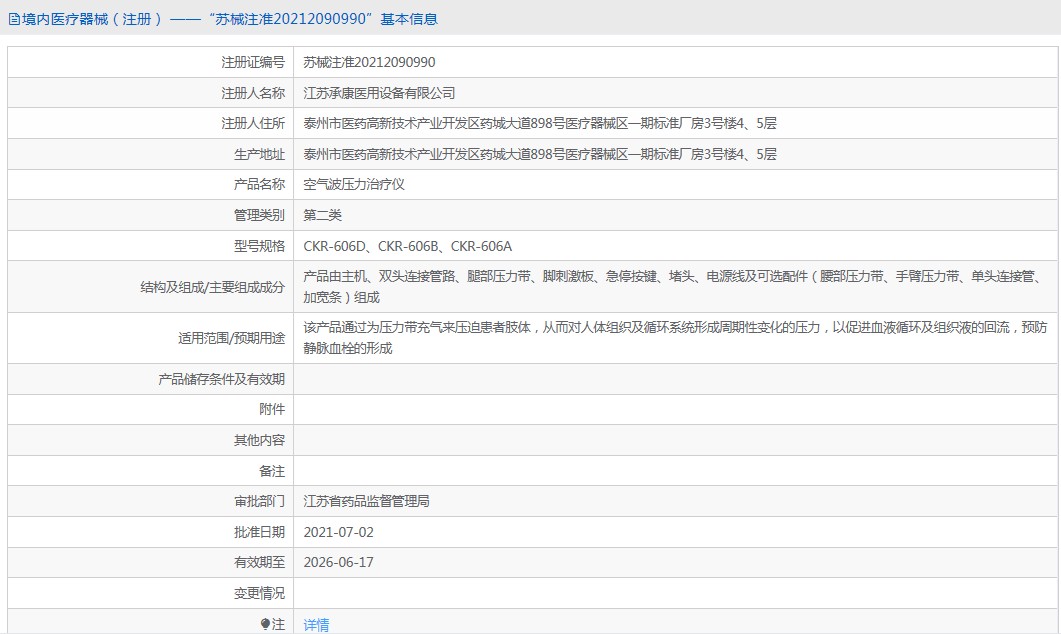
Task: Click the 产品名称 label
Action: (260, 184)
